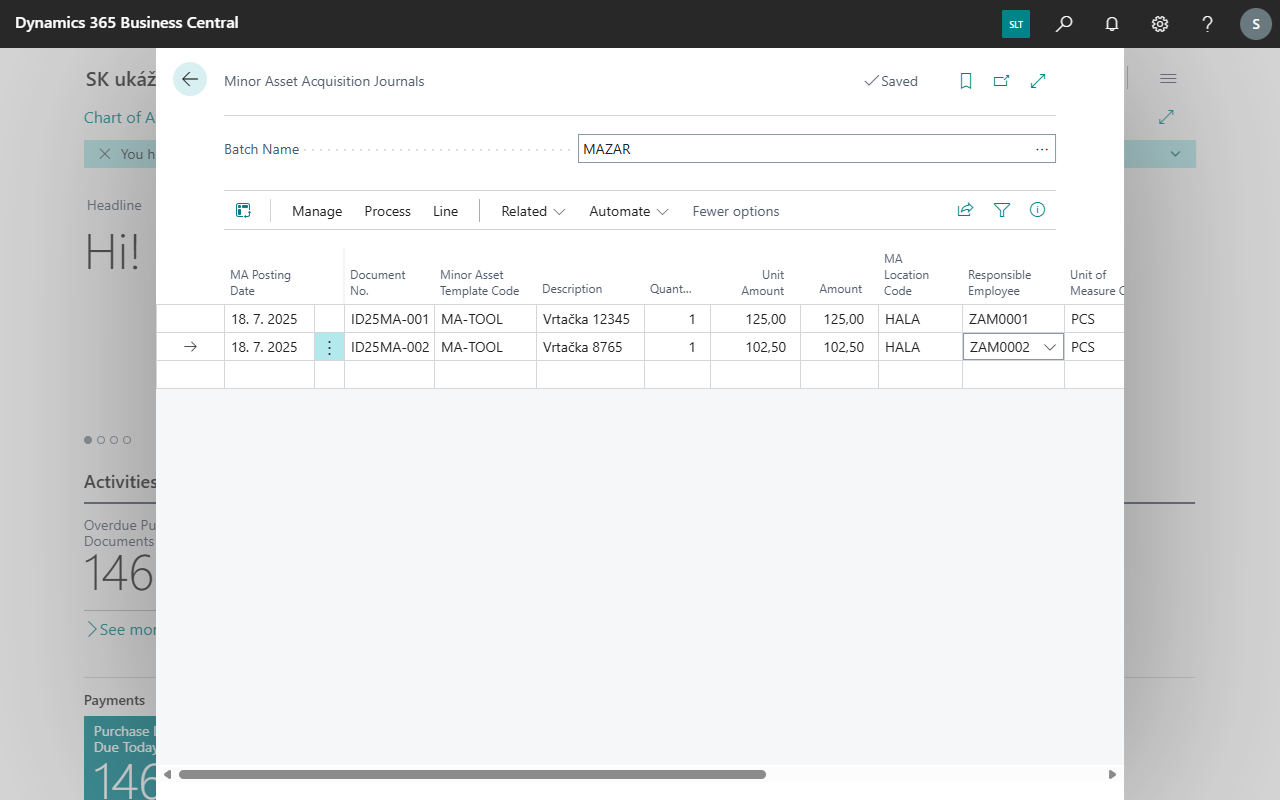Open the Manage menu

tap(317, 211)
